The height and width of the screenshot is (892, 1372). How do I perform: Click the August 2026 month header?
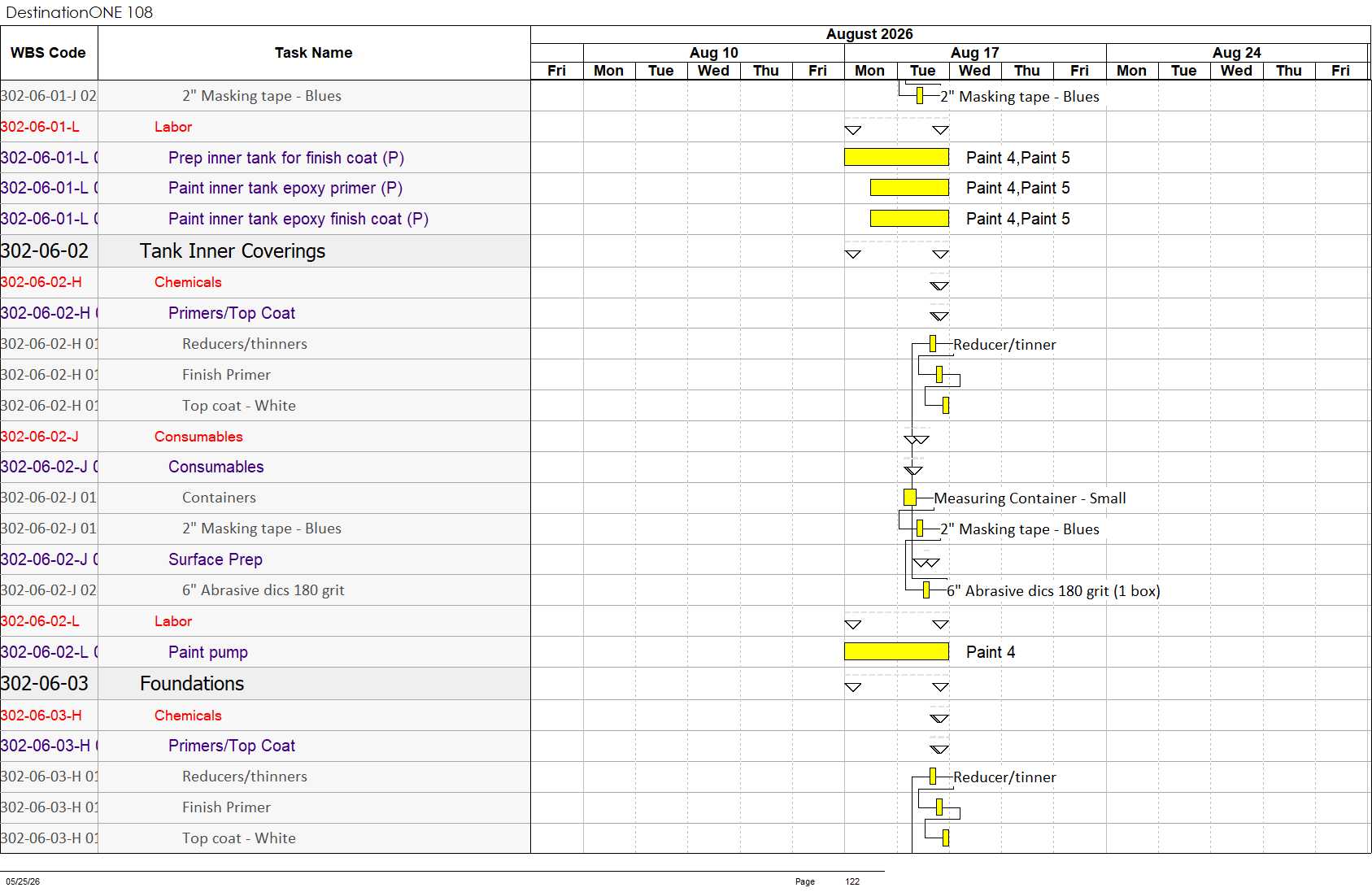coord(869,34)
